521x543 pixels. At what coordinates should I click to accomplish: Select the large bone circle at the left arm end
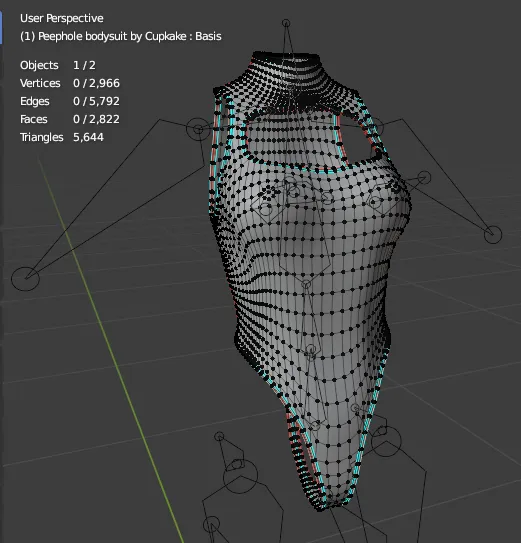25,279
